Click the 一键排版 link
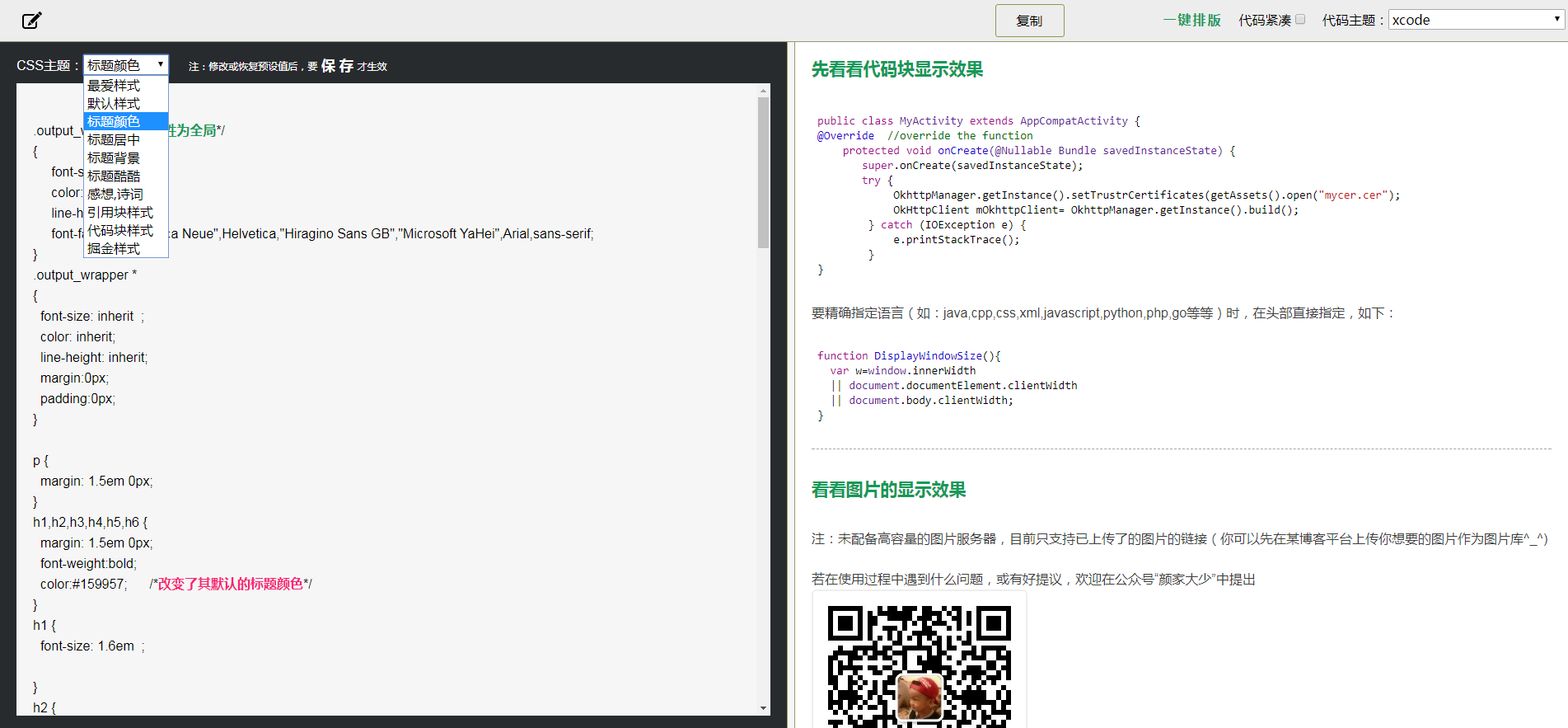Viewport: 1568px width, 728px height. tap(1191, 20)
